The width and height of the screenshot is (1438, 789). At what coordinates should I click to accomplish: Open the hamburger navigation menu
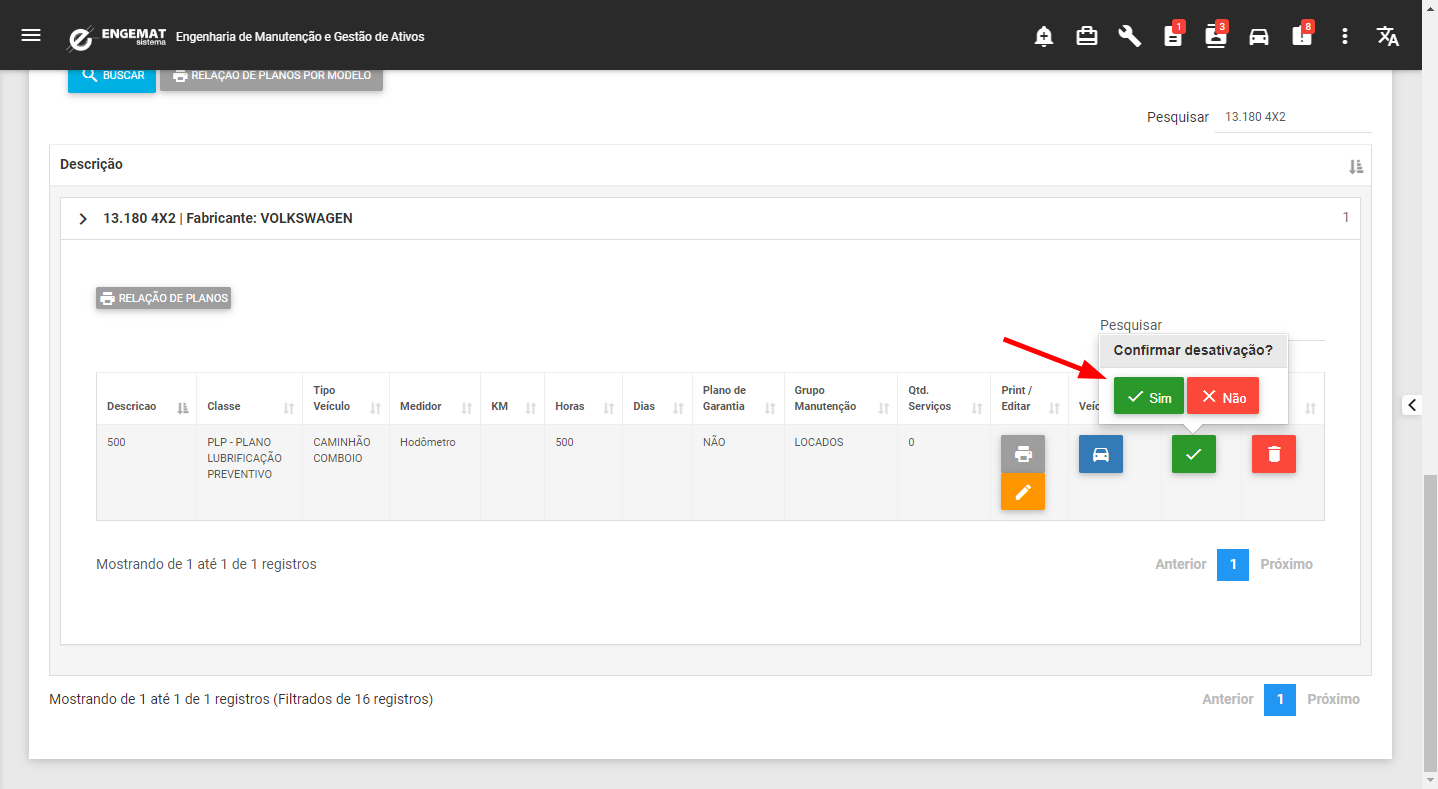click(x=31, y=36)
